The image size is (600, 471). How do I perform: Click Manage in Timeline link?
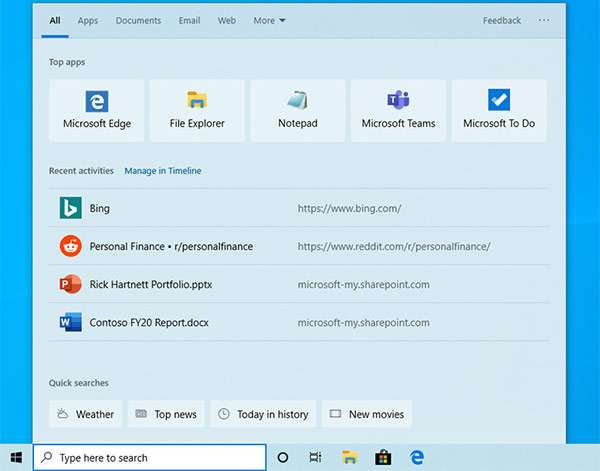162,171
